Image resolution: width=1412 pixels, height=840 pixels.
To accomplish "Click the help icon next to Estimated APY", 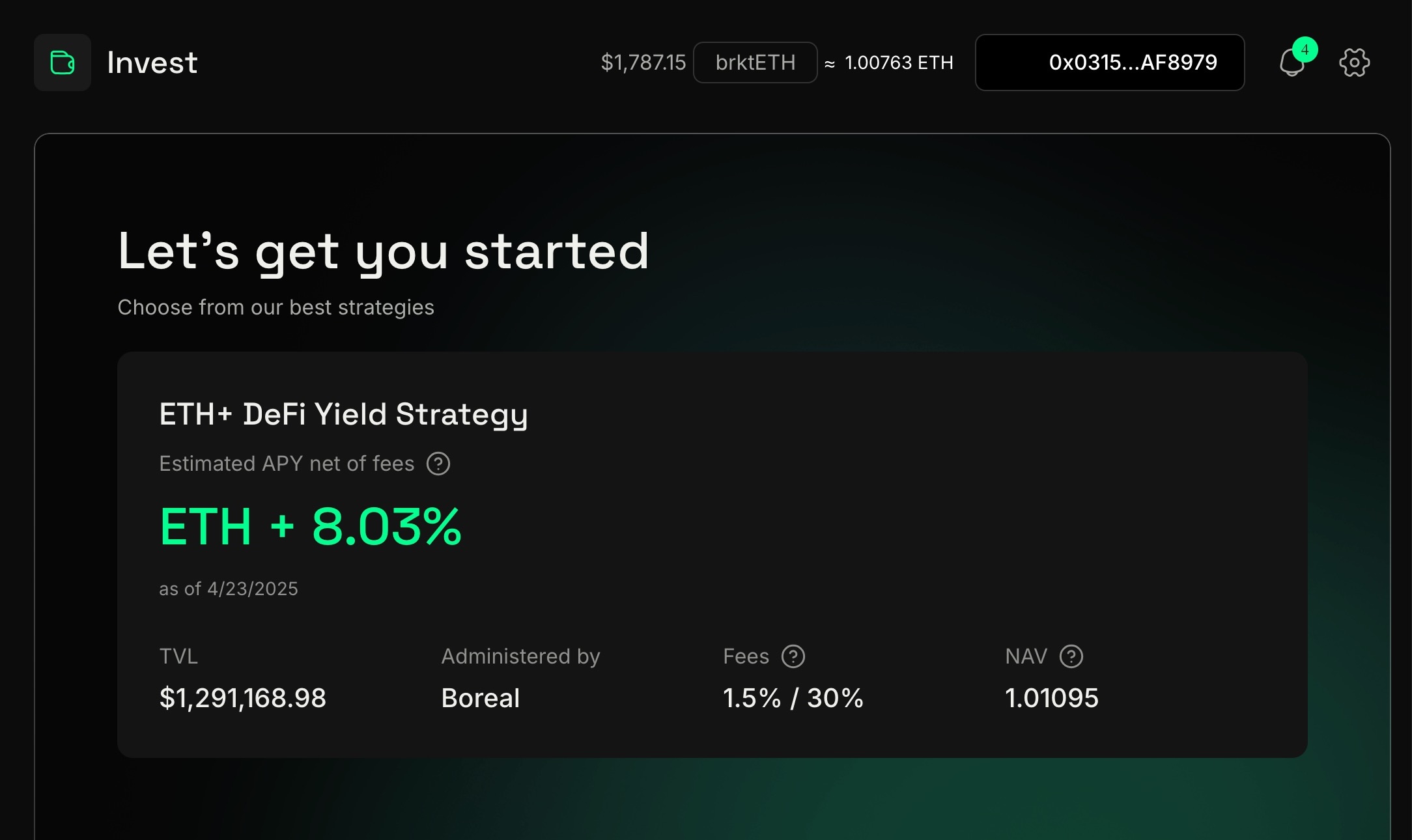I will (x=438, y=464).
